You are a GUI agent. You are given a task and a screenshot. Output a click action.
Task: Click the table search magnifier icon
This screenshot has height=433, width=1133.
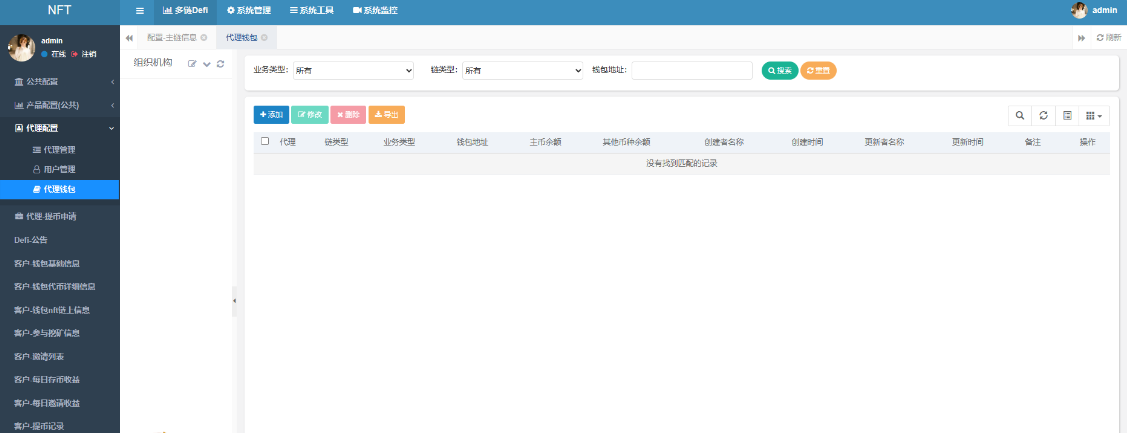click(x=1019, y=115)
